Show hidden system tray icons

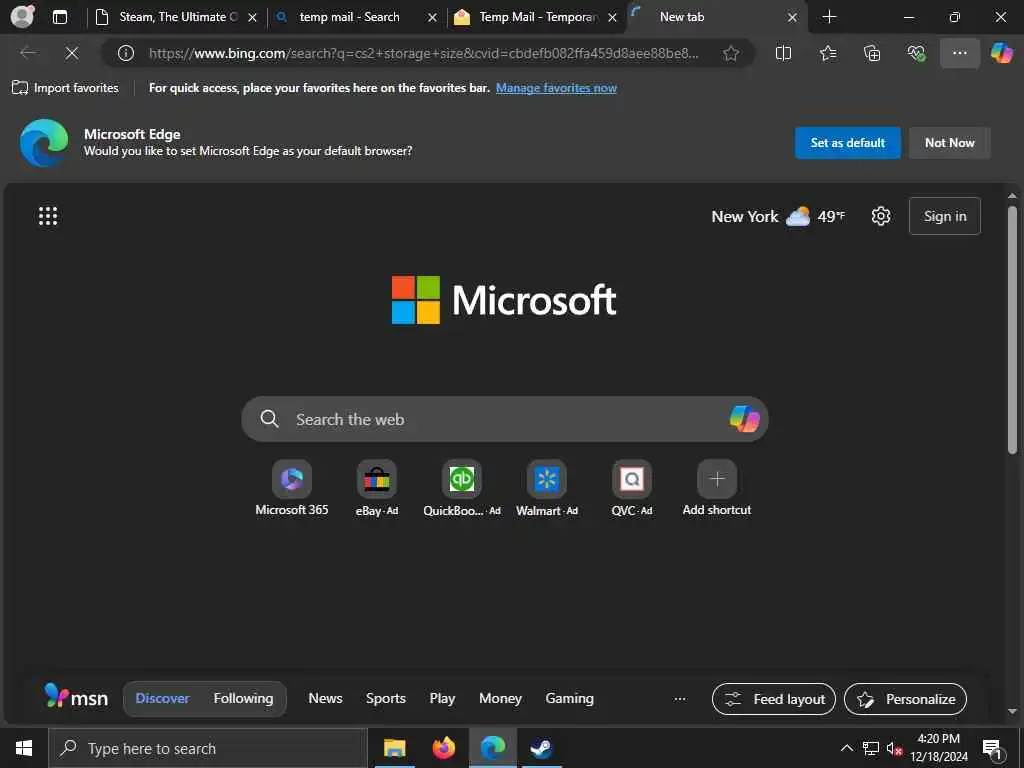click(x=846, y=748)
